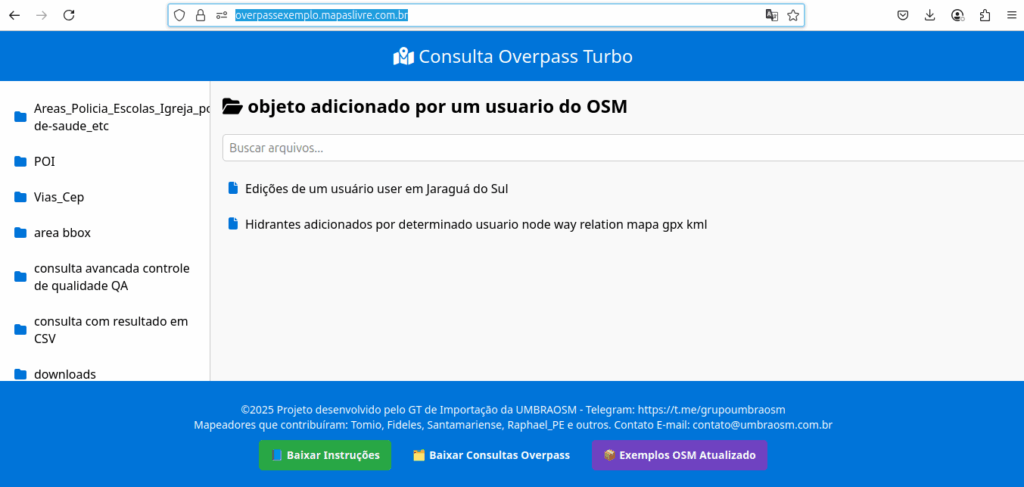Screen dimensions: 1024x487
Task: Click the browser address bar URL
Action: pyautogui.click(x=322, y=16)
